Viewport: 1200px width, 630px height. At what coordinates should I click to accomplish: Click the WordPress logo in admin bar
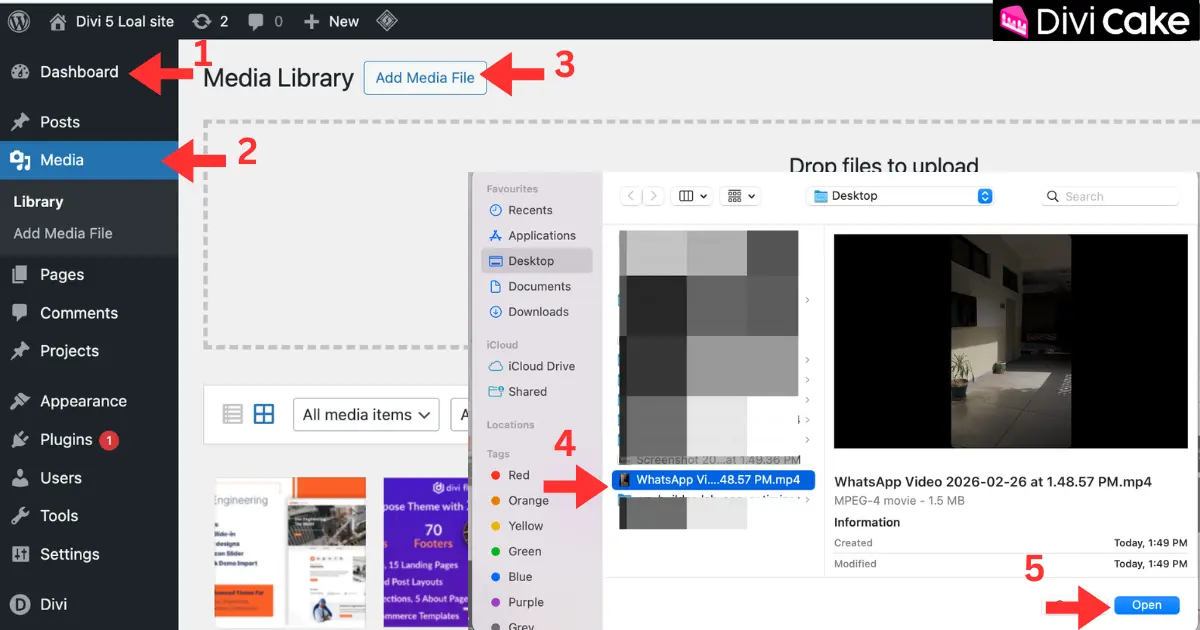click(x=19, y=21)
